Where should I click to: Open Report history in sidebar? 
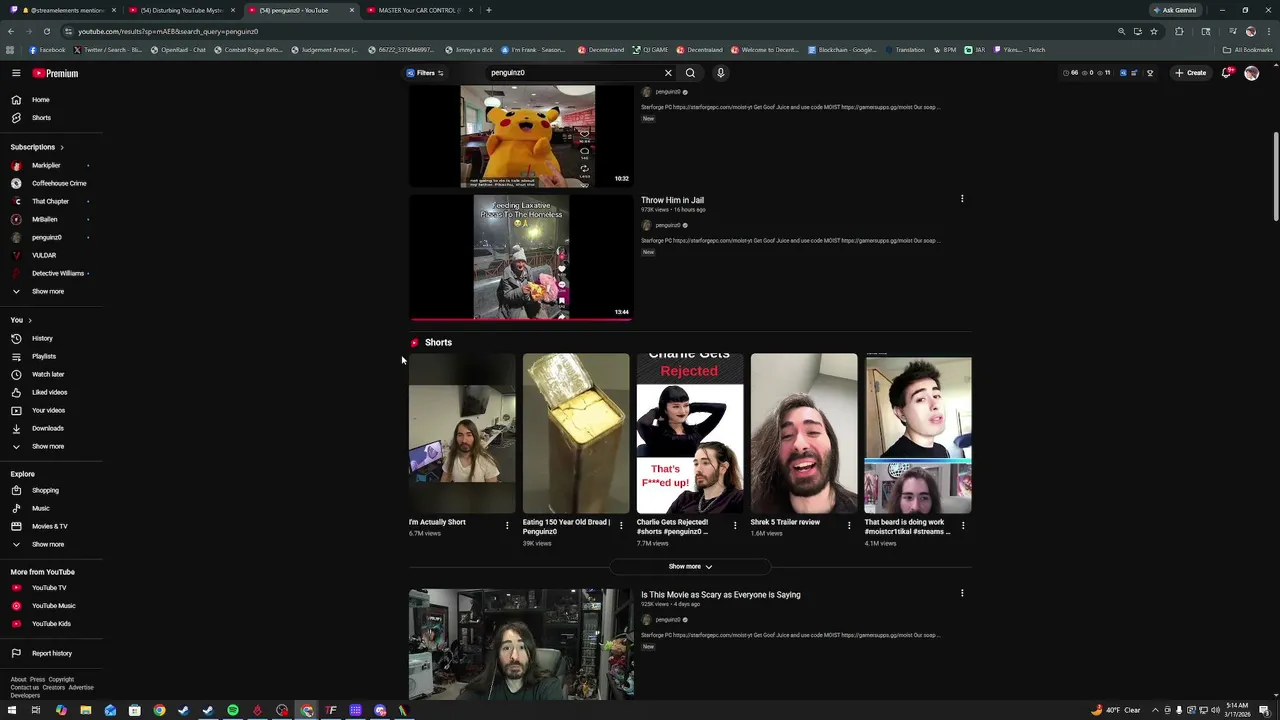[x=51, y=653]
